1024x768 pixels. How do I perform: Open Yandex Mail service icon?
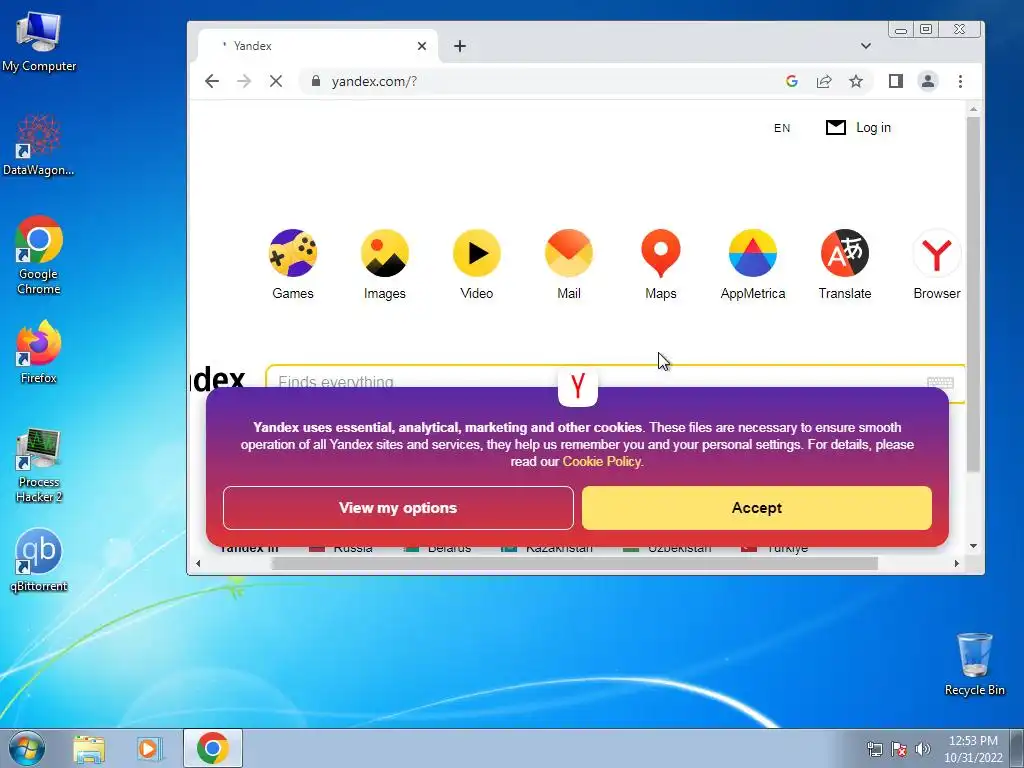pos(569,253)
